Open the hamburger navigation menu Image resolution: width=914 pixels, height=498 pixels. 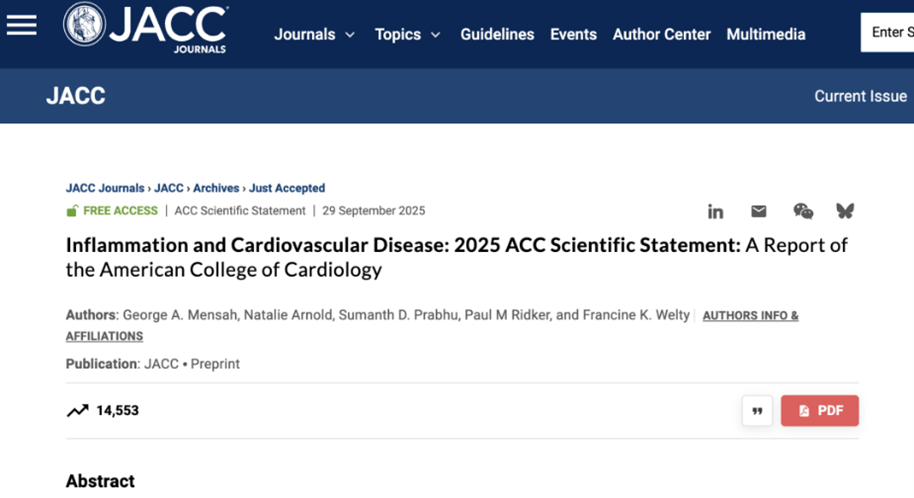pyautogui.click(x=21, y=25)
